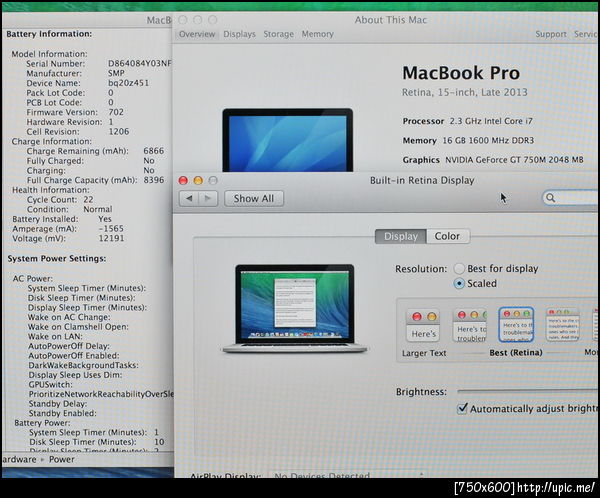Viewport: 600px width, 498px height.
Task: Click the Show All button
Action: [254, 199]
